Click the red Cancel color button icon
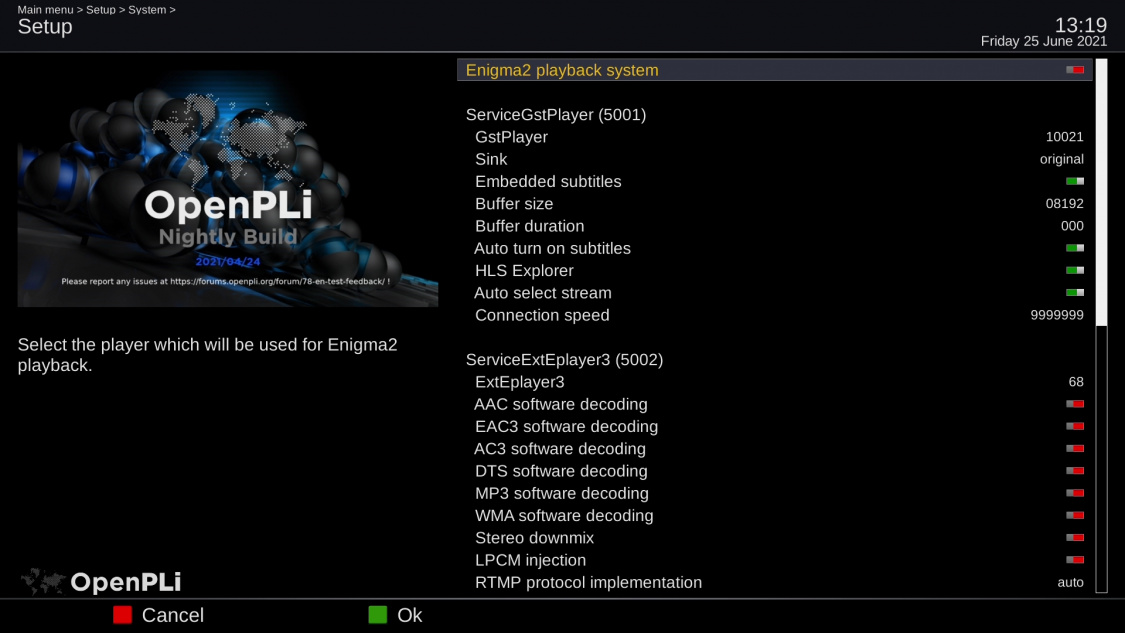Screen dimensions: 1125x633 122,615
